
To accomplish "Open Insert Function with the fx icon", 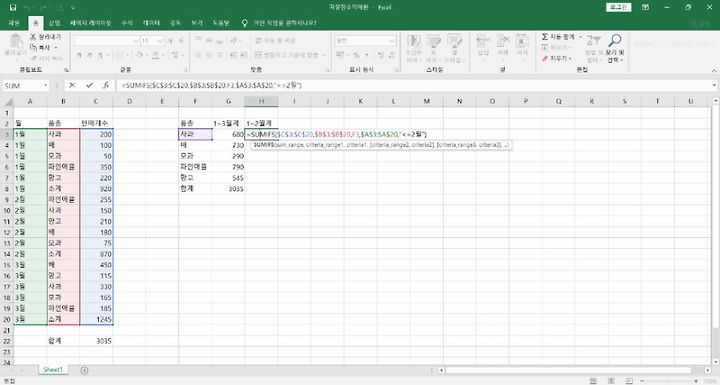I will click(106, 85).
